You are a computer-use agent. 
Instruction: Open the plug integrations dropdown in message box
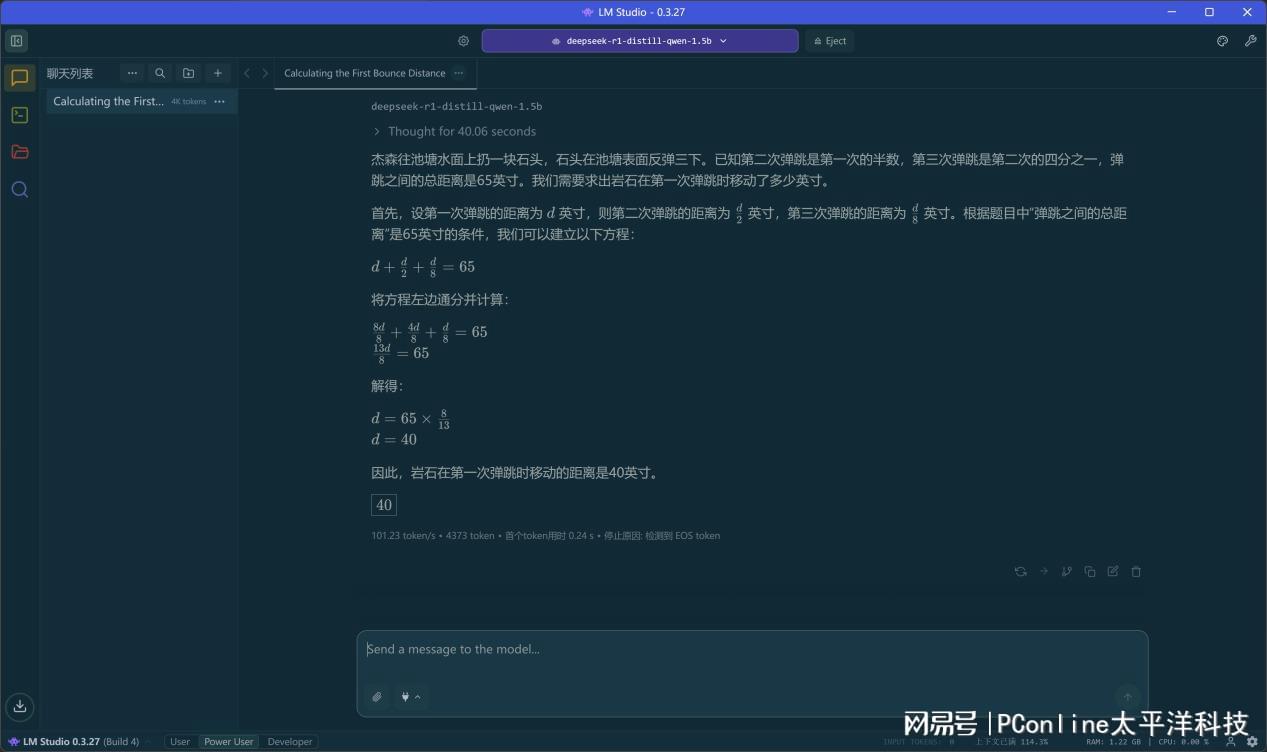tap(410, 697)
